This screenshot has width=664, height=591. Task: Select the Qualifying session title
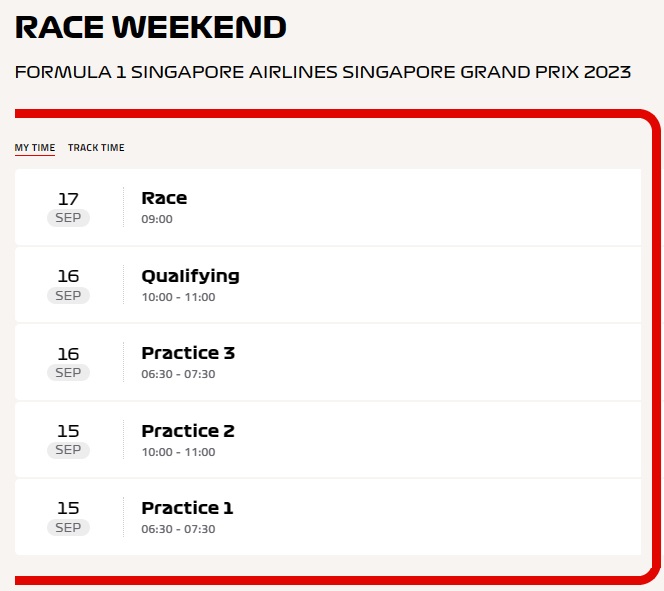[190, 276]
